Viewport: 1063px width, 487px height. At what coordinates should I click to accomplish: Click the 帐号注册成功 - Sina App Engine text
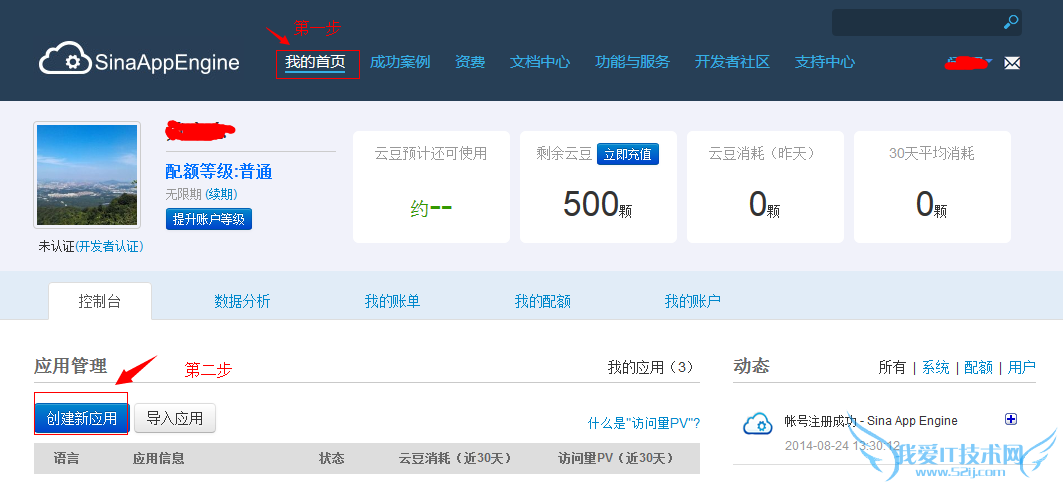tap(870, 421)
